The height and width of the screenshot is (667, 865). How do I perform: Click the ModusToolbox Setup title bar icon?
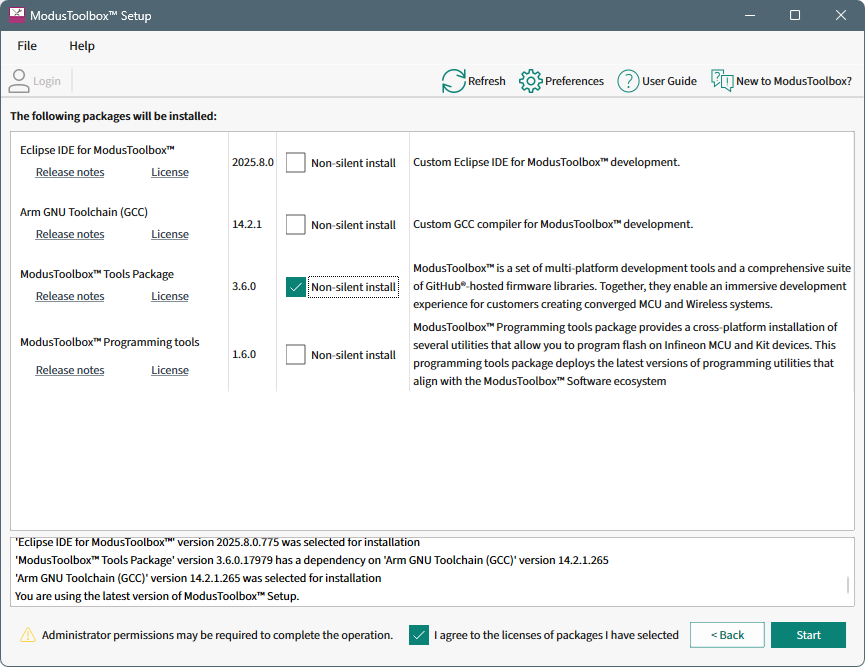pos(17,16)
